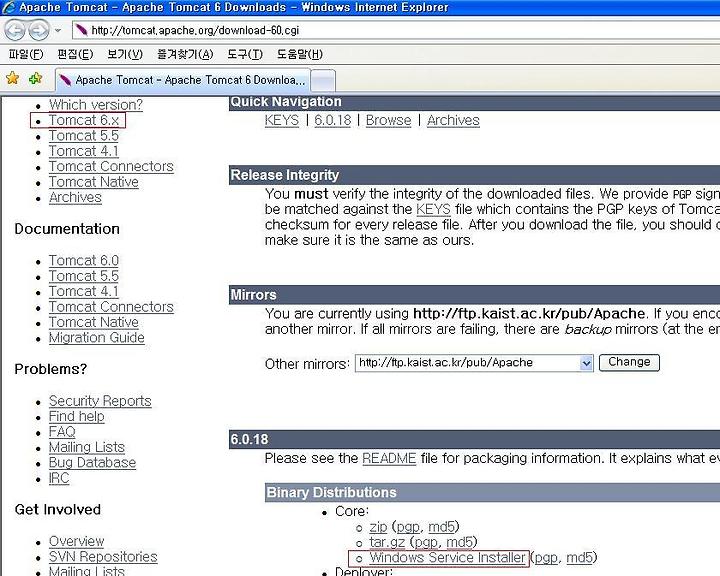720x576 pixels.
Task: Open md5 checksum for Windows Service Installer
Action: coord(579,558)
